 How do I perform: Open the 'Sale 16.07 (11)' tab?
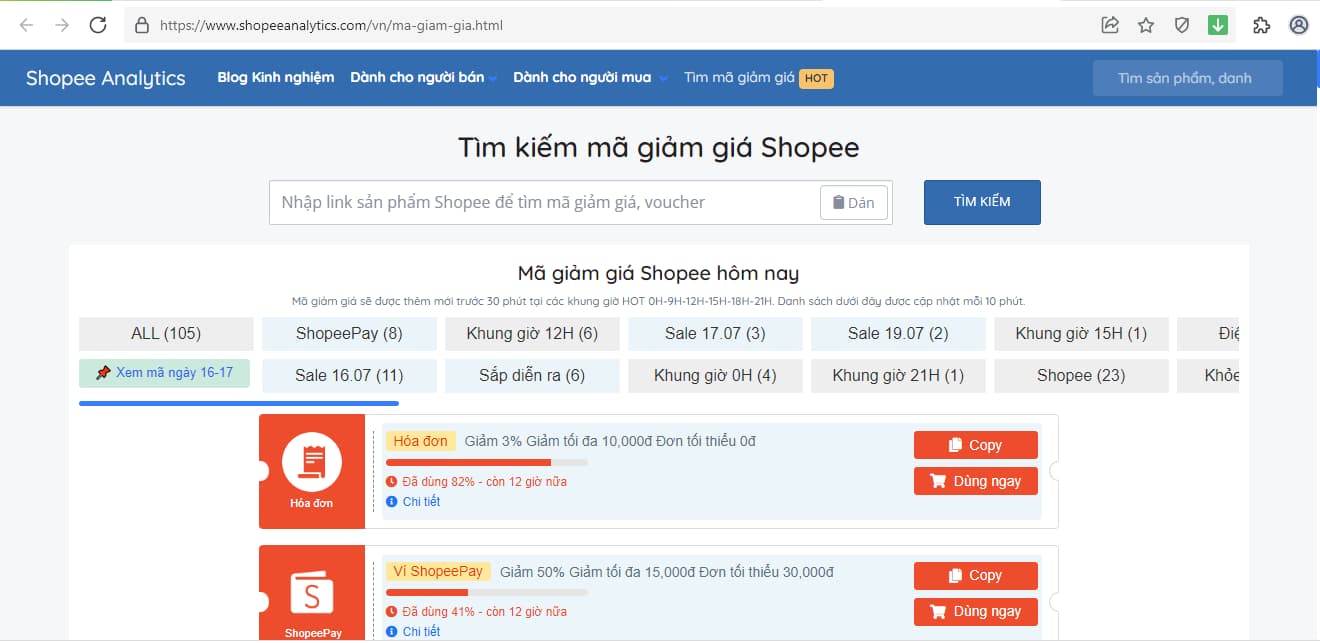tap(349, 376)
